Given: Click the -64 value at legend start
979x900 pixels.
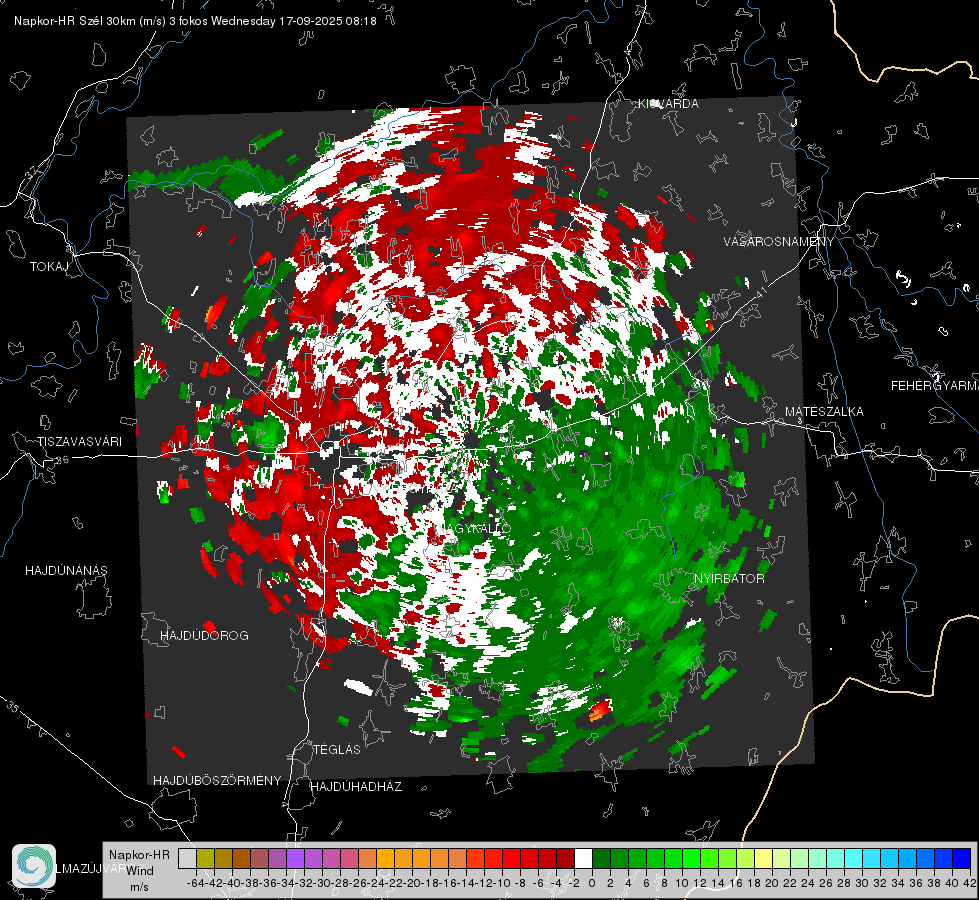Looking at the screenshot, I should [x=195, y=883].
